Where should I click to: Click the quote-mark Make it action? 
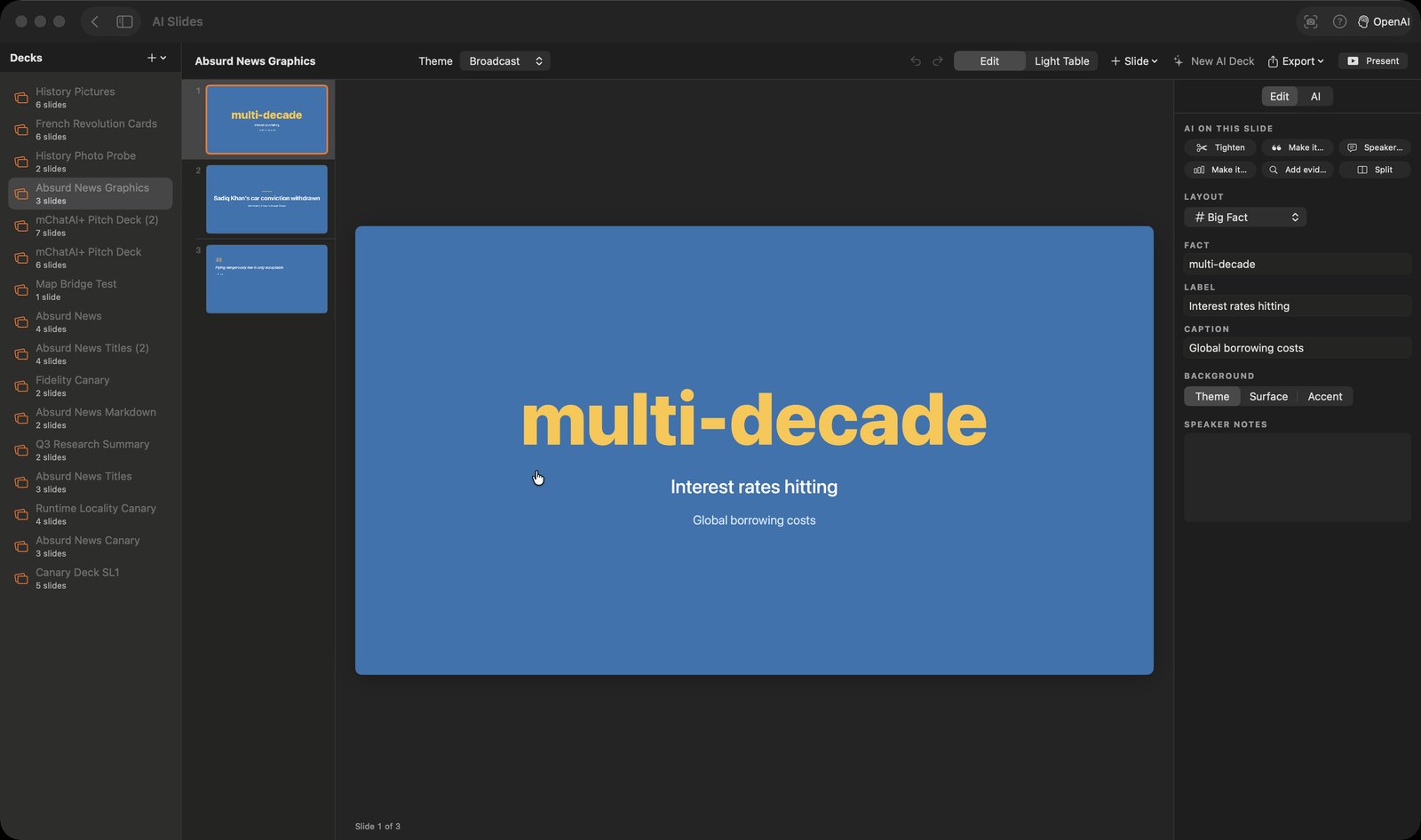click(1297, 147)
